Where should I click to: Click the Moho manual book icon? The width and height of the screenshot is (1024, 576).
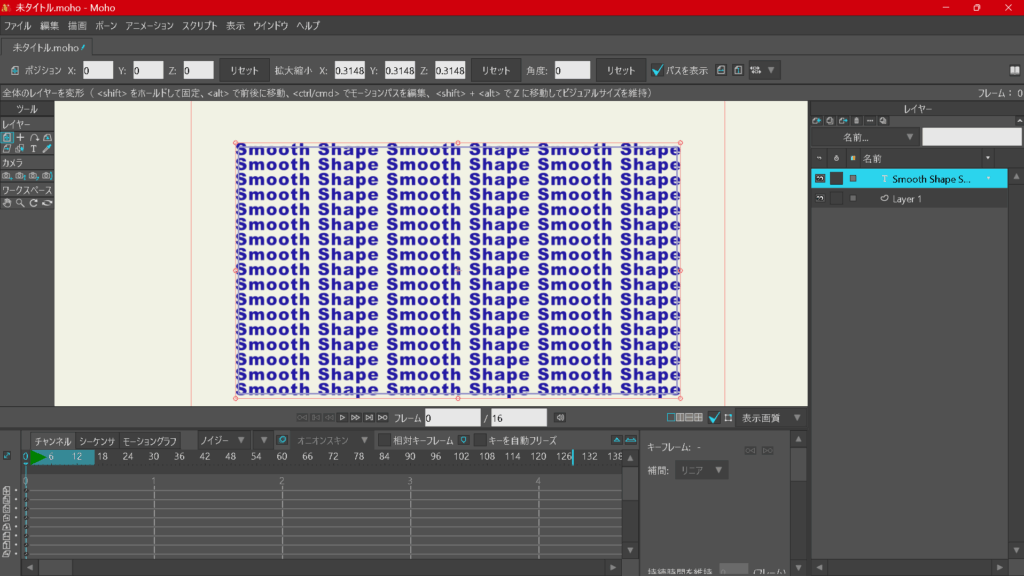point(1015,71)
